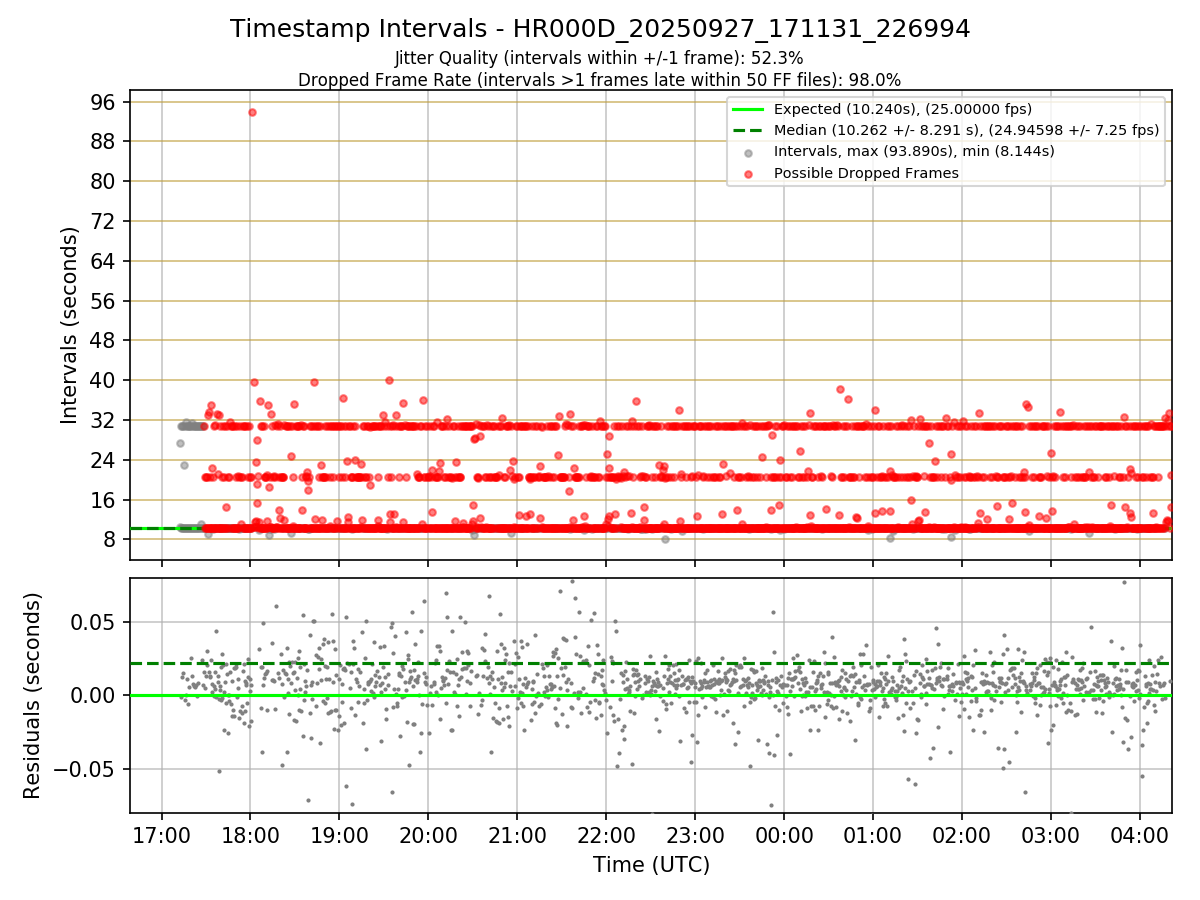
Task: Click the '20:00' time tick label
Action: point(428,835)
